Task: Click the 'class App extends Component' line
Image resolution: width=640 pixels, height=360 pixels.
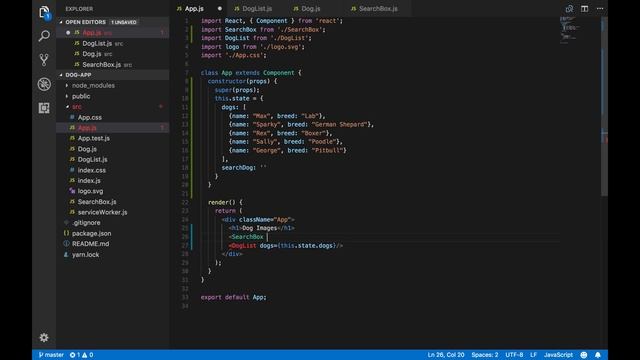Action: [x=251, y=73]
